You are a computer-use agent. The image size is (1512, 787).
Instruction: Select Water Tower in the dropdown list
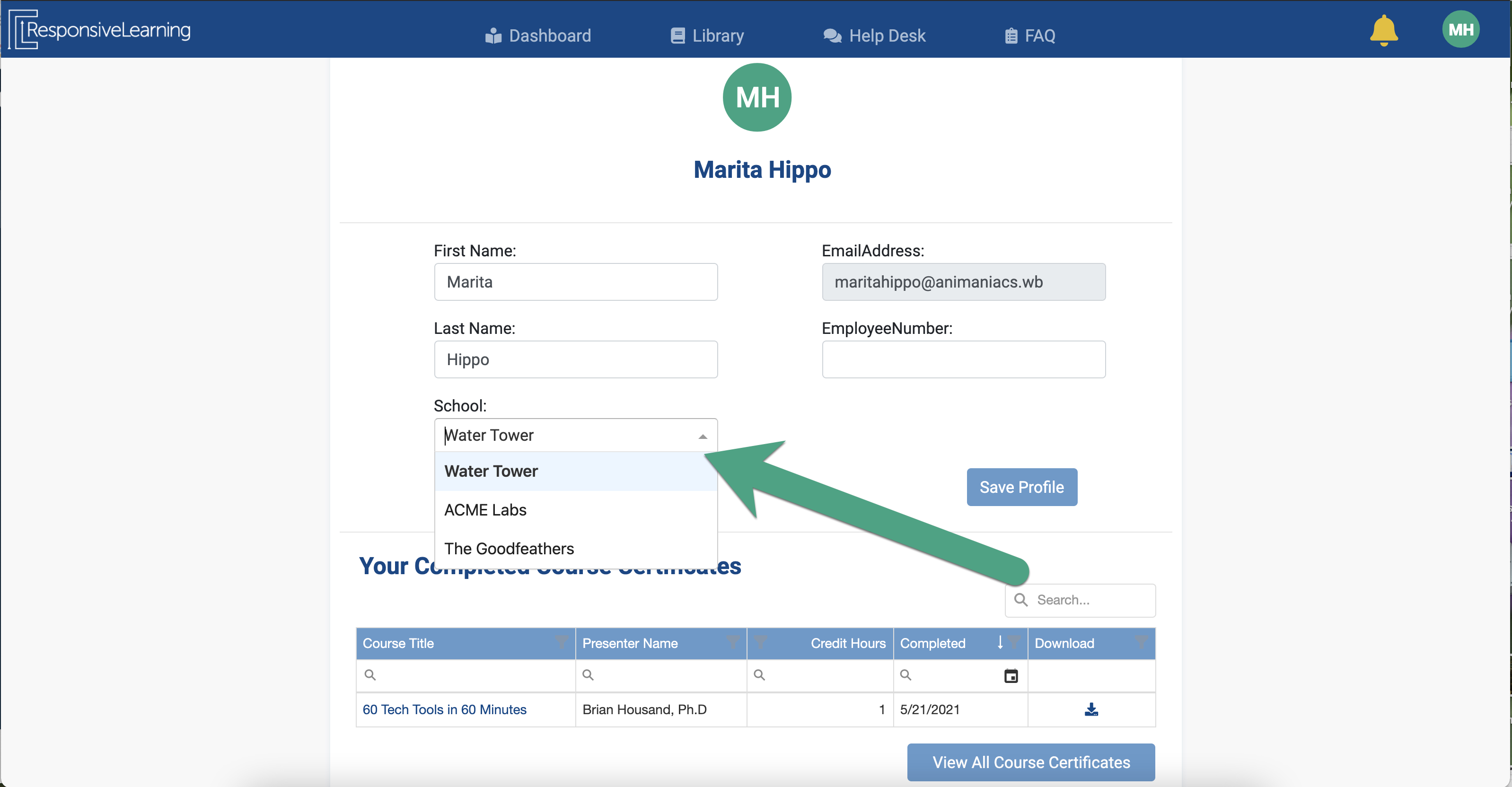pyautogui.click(x=491, y=471)
